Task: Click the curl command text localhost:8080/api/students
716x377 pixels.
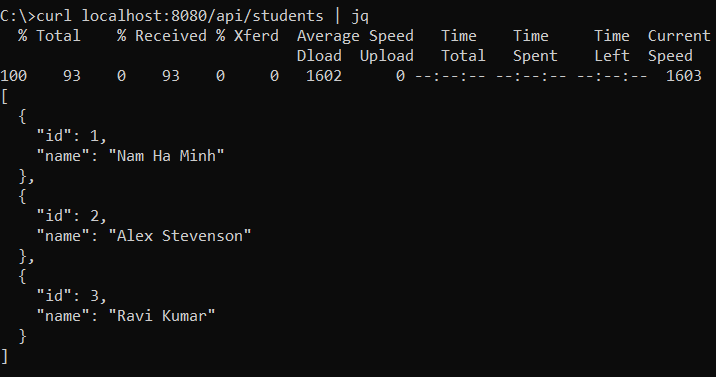Action: 202,16
